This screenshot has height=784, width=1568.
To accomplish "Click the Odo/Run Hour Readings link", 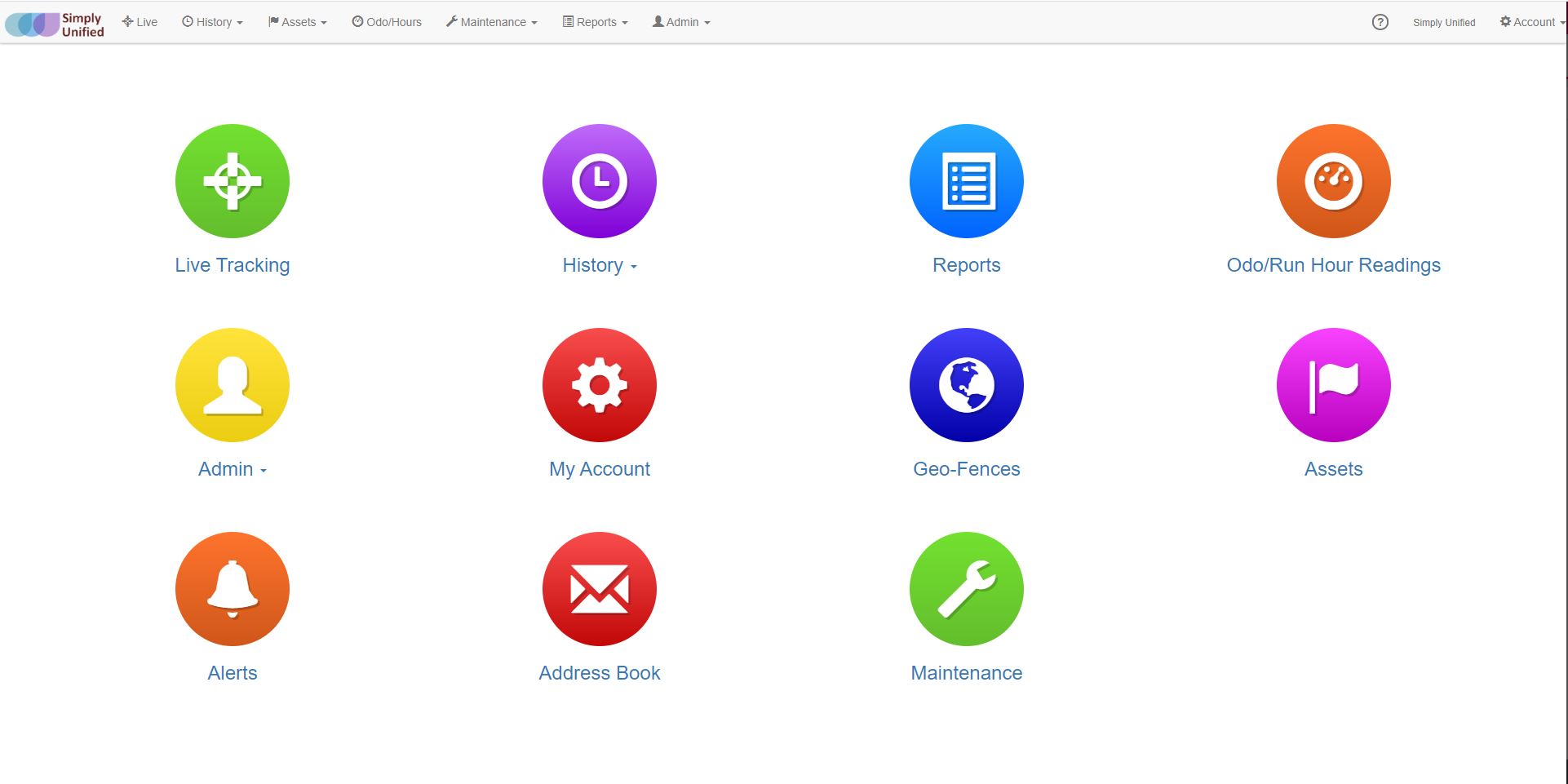I will [x=1334, y=265].
